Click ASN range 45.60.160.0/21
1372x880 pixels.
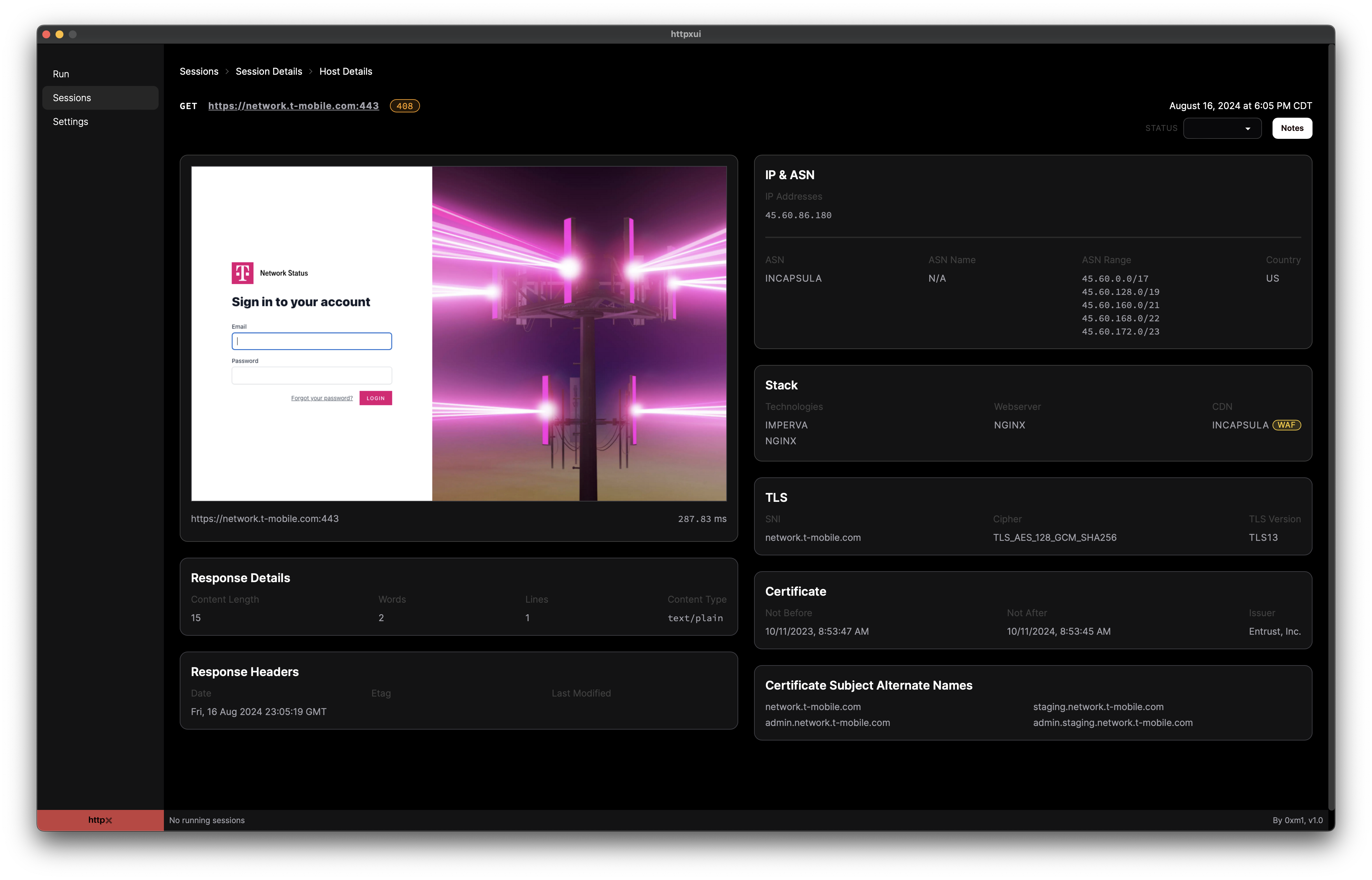pyautogui.click(x=1120, y=305)
